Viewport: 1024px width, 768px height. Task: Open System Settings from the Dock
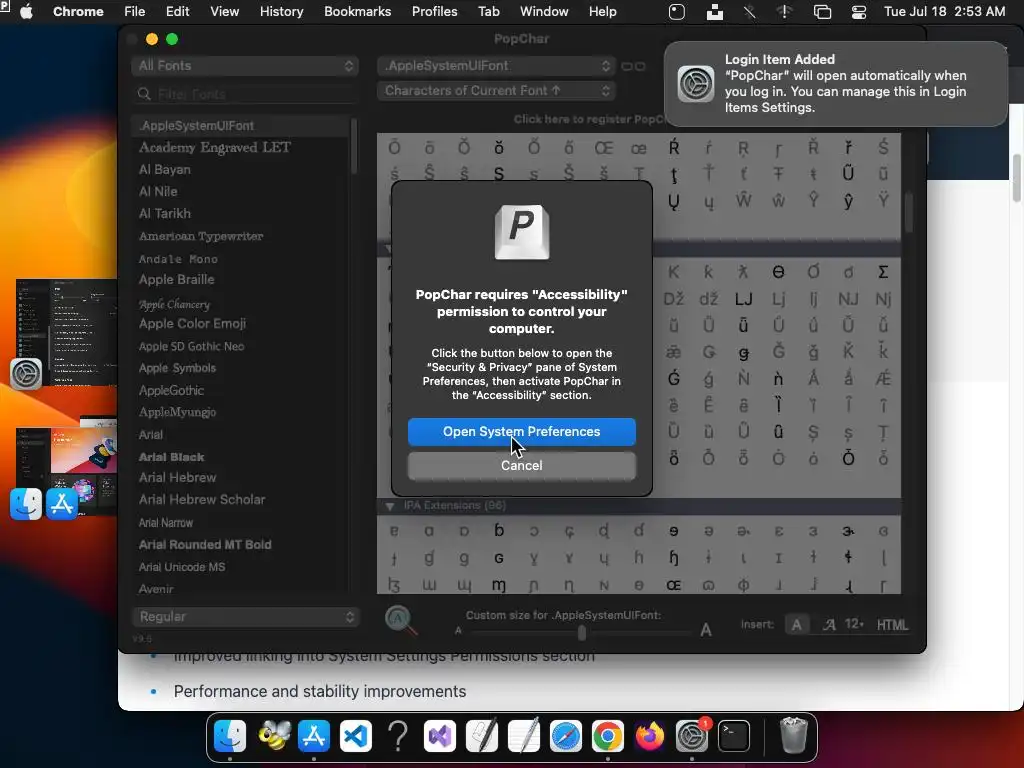(x=692, y=736)
